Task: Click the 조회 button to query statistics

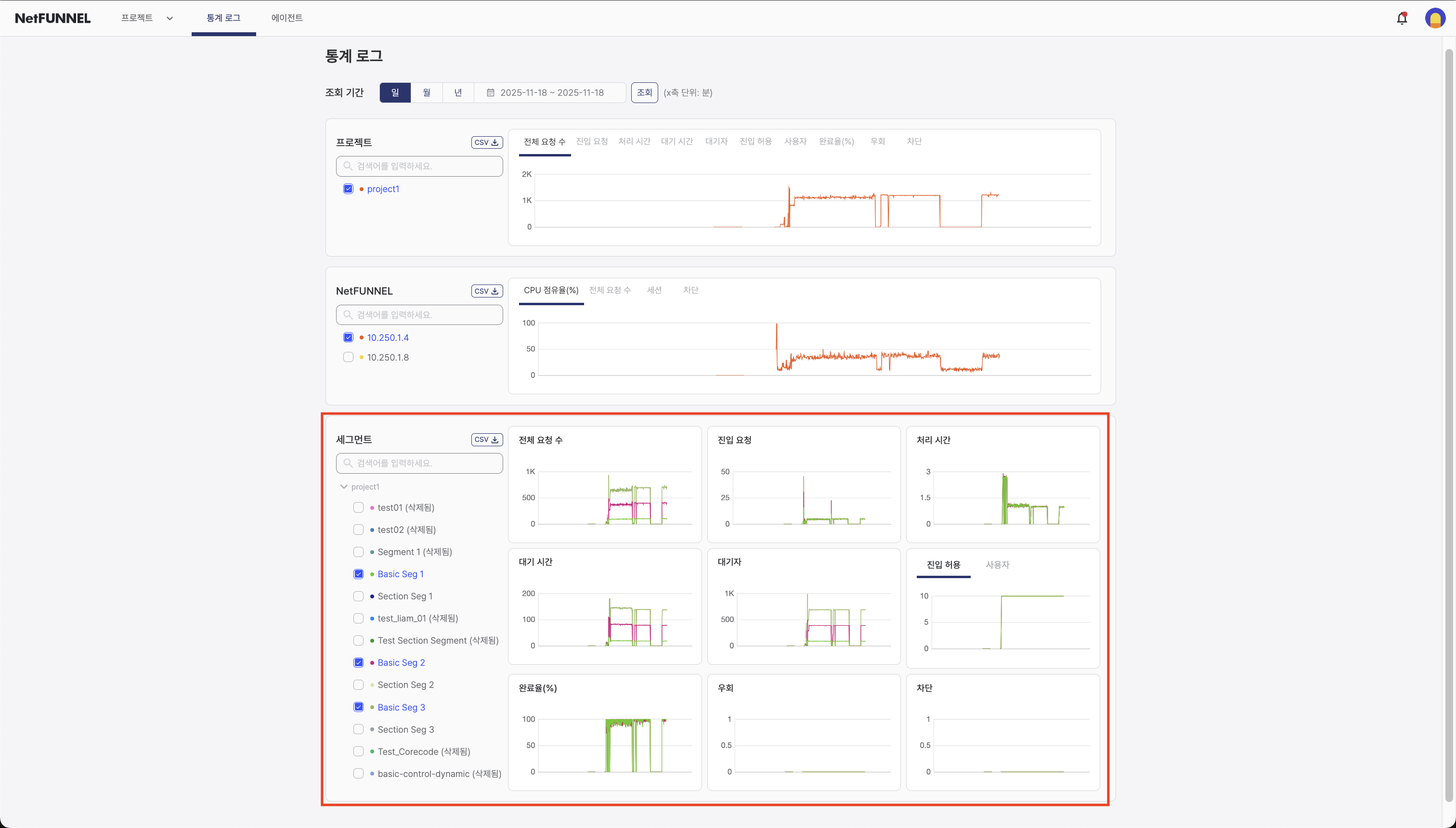Action: 644,92
